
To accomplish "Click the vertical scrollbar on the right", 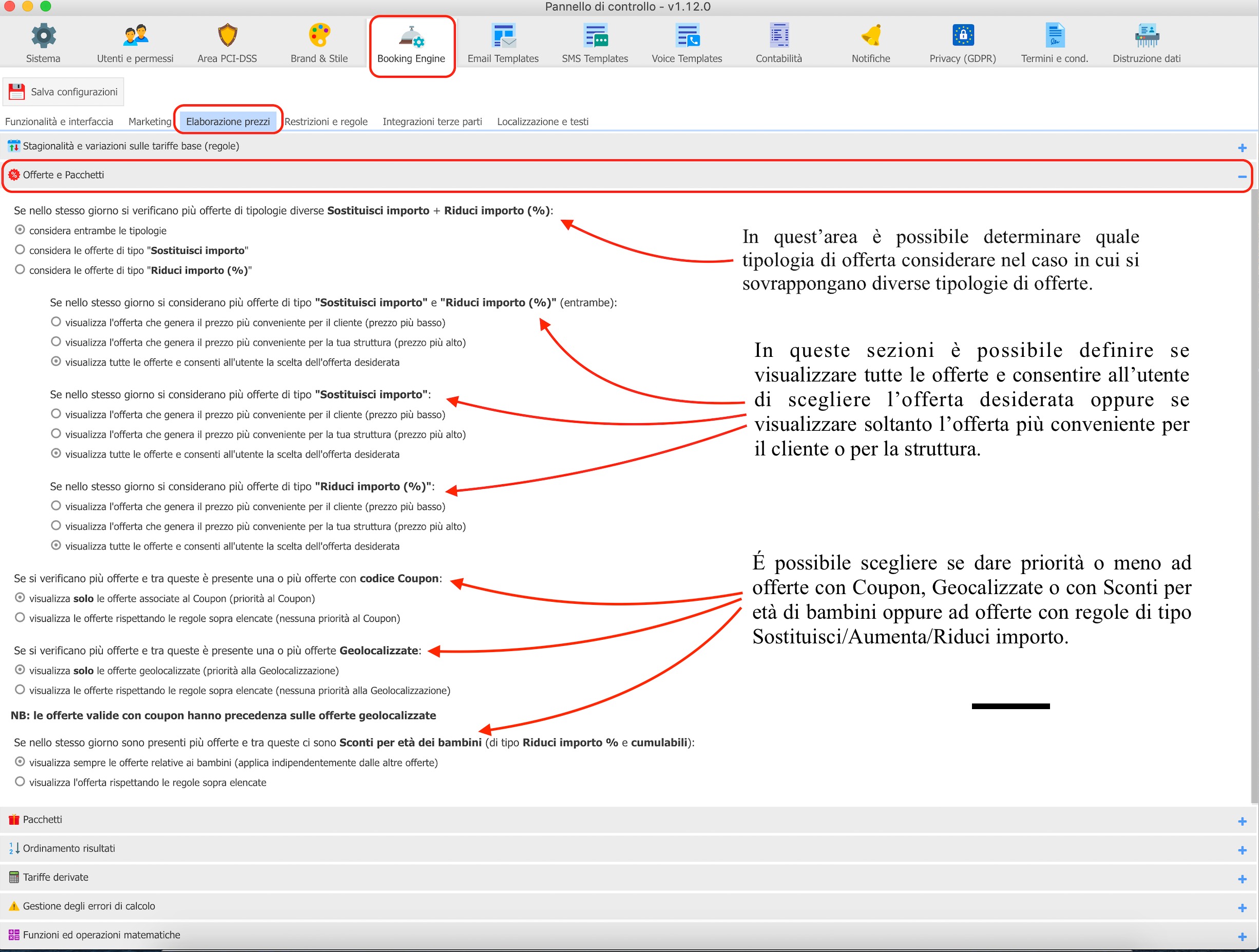I will [x=1254, y=495].
